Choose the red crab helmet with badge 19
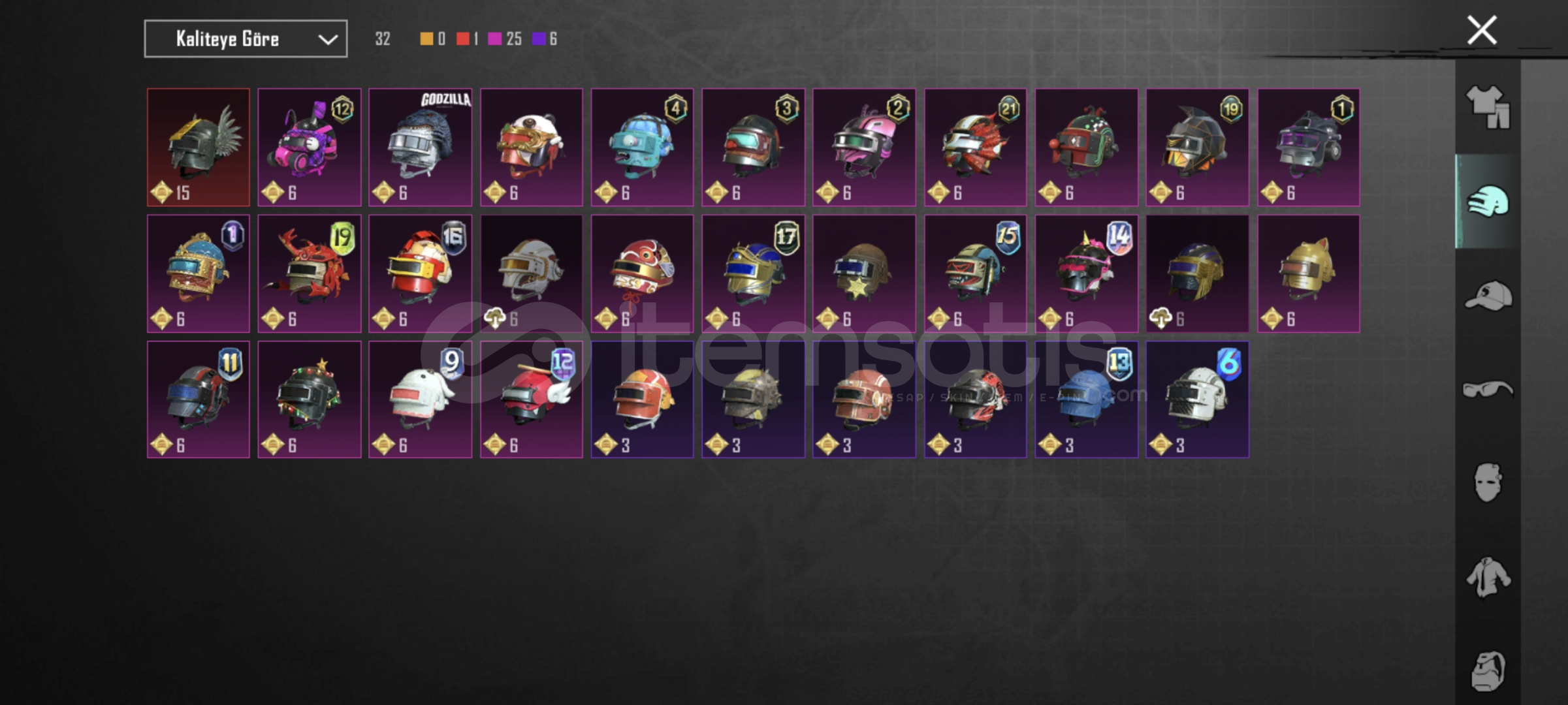 (309, 274)
